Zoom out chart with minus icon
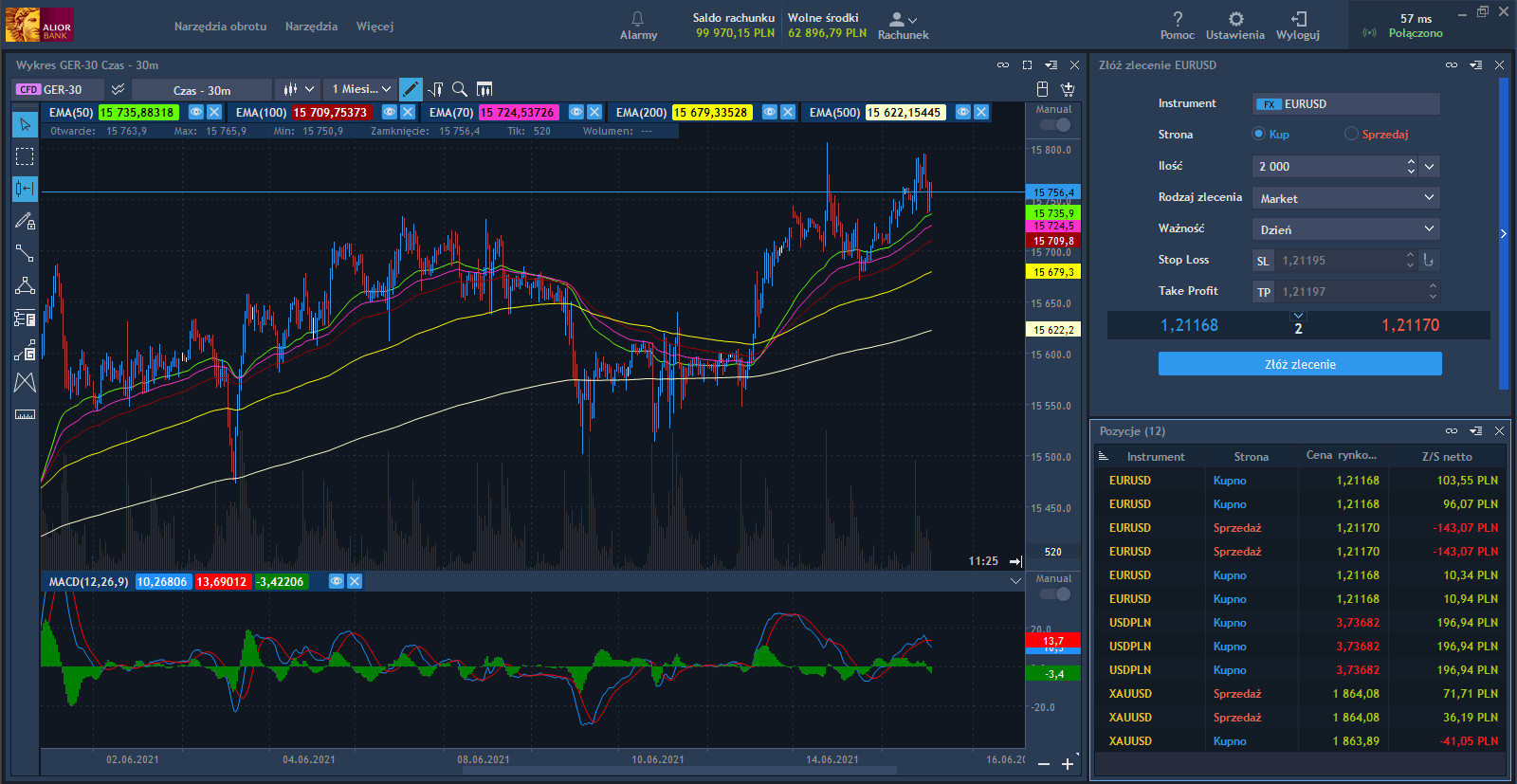Image resolution: width=1517 pixels, height=784 pixels. pos(1044,764)
